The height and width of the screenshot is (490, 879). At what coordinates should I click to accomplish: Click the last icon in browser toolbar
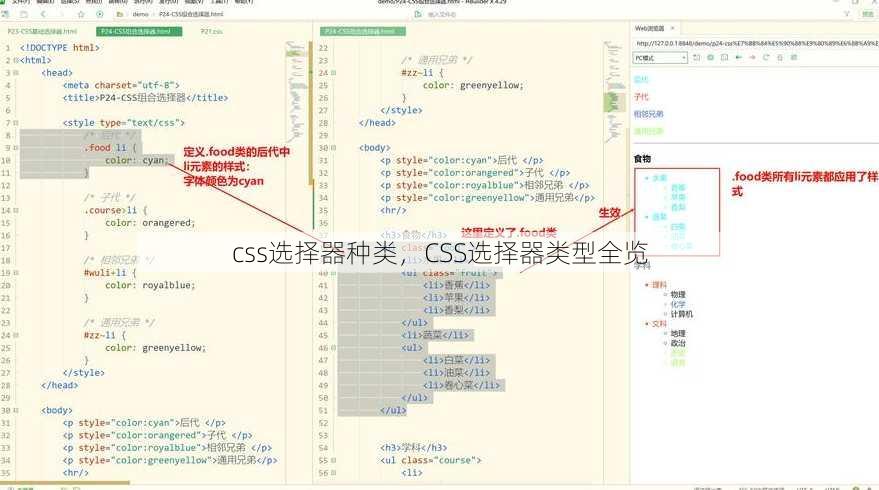[794, 57]
